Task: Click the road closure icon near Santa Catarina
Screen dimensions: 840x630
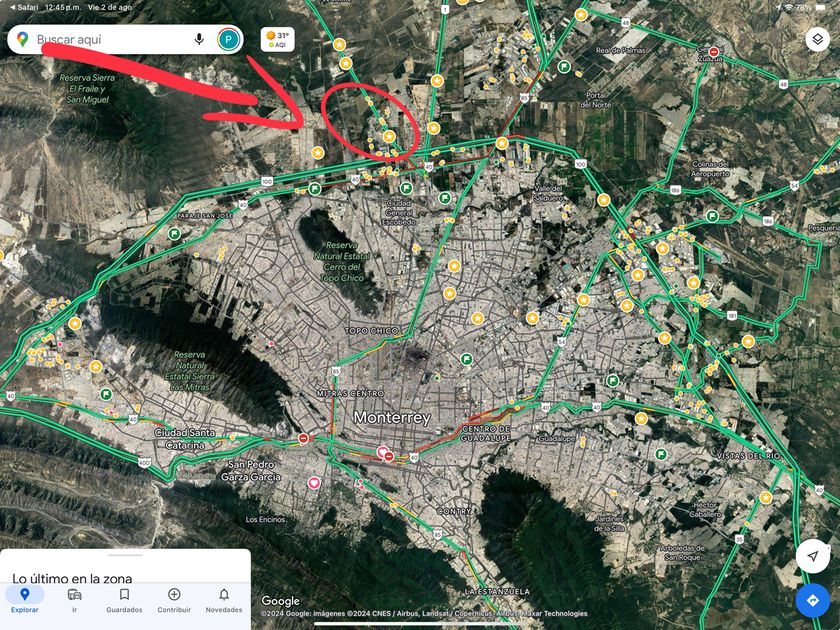Action: pyautogui.click(x=304, y=438)
